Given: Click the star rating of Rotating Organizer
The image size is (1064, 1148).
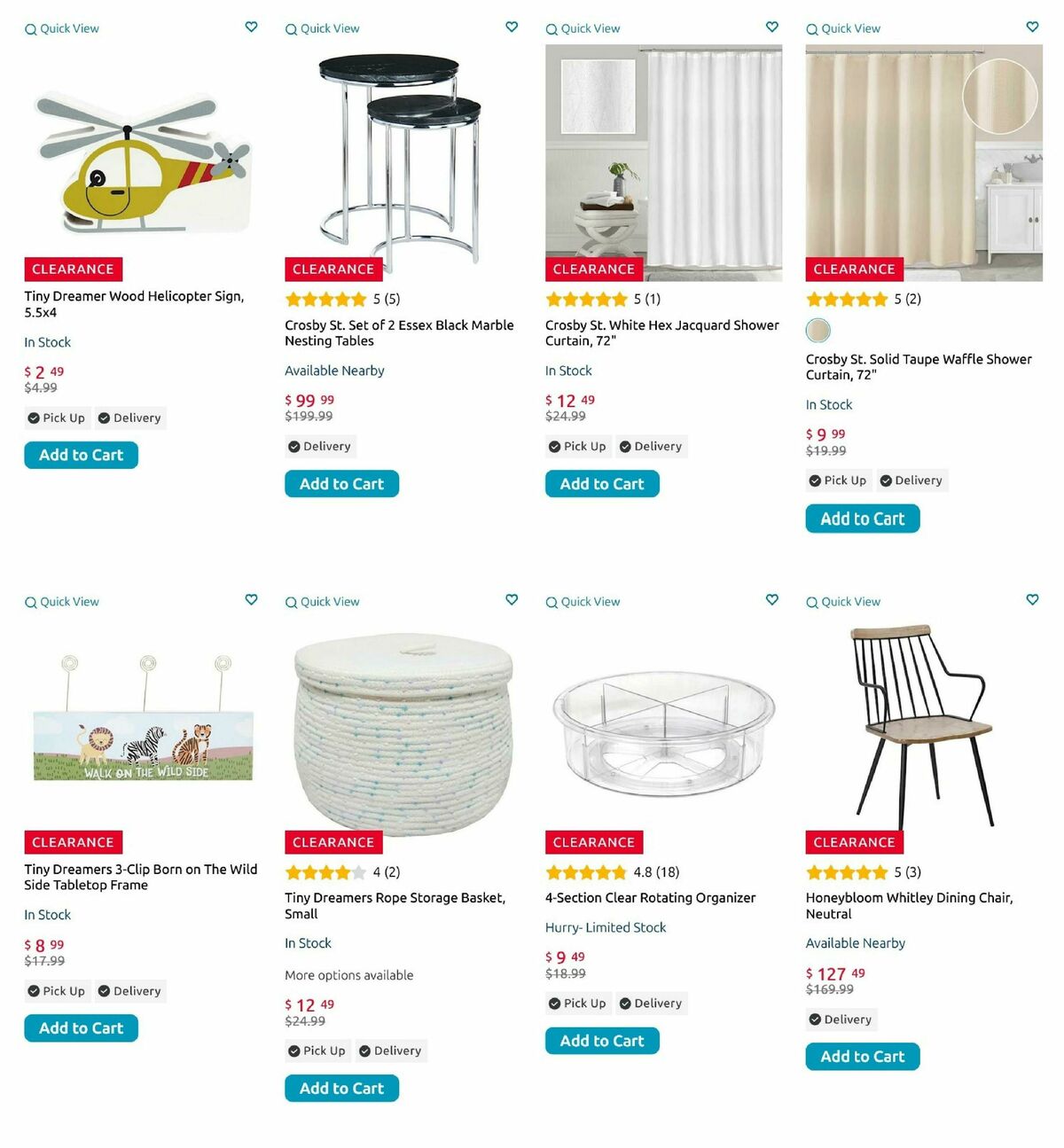Looking at the screenshot, I should coord(586,872).
